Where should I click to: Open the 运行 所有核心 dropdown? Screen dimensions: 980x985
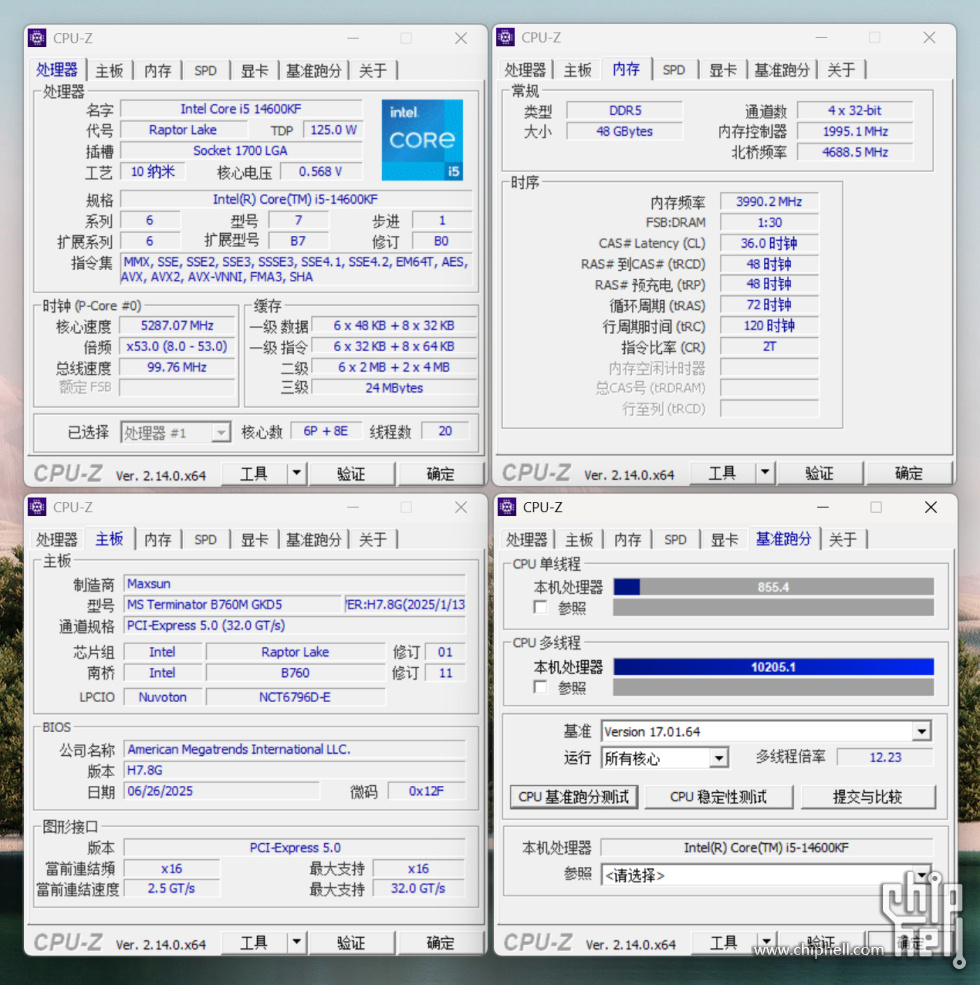[719, 758]
